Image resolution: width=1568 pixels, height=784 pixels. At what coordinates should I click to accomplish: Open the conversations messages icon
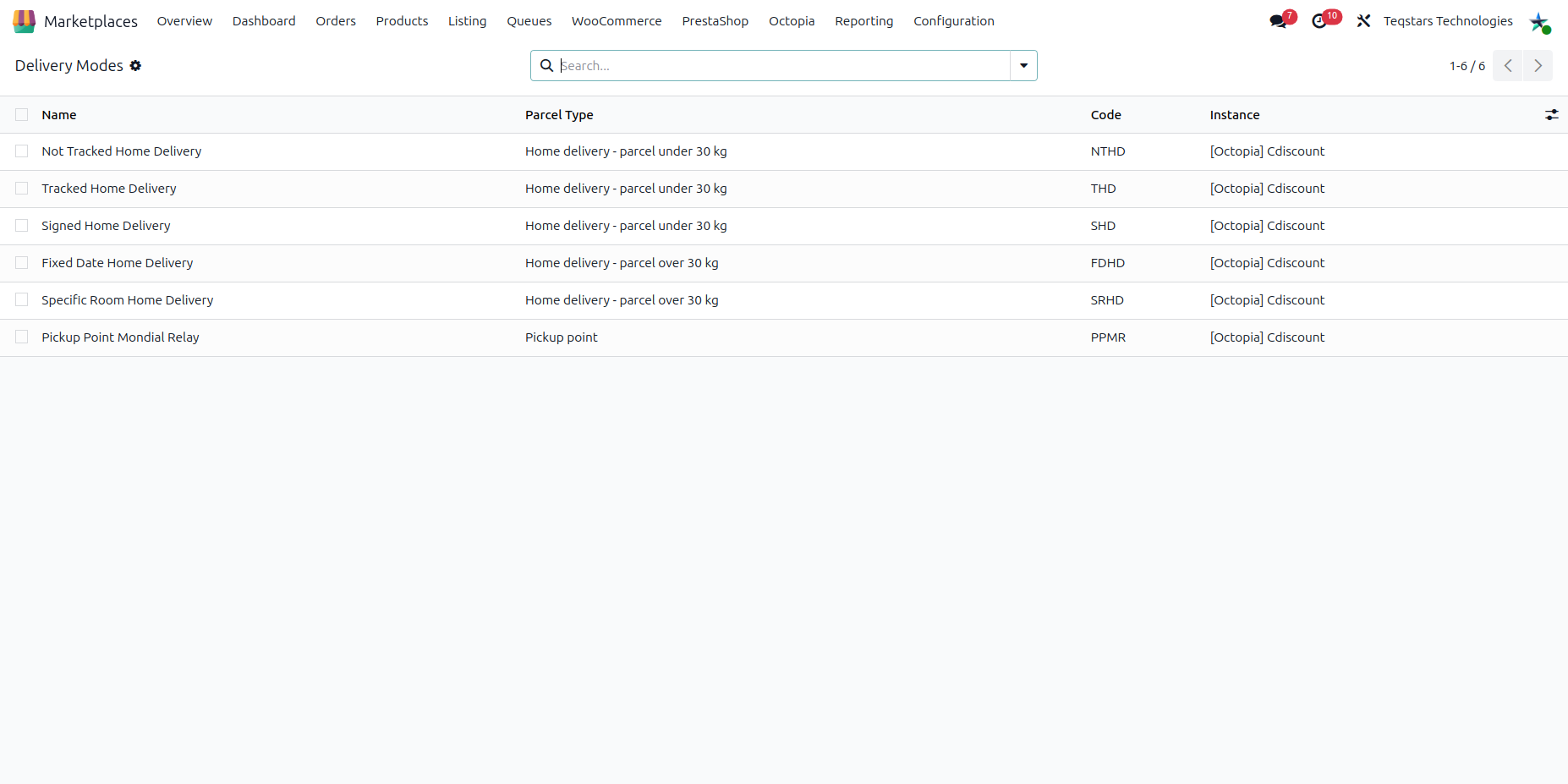click(1278, 21)
